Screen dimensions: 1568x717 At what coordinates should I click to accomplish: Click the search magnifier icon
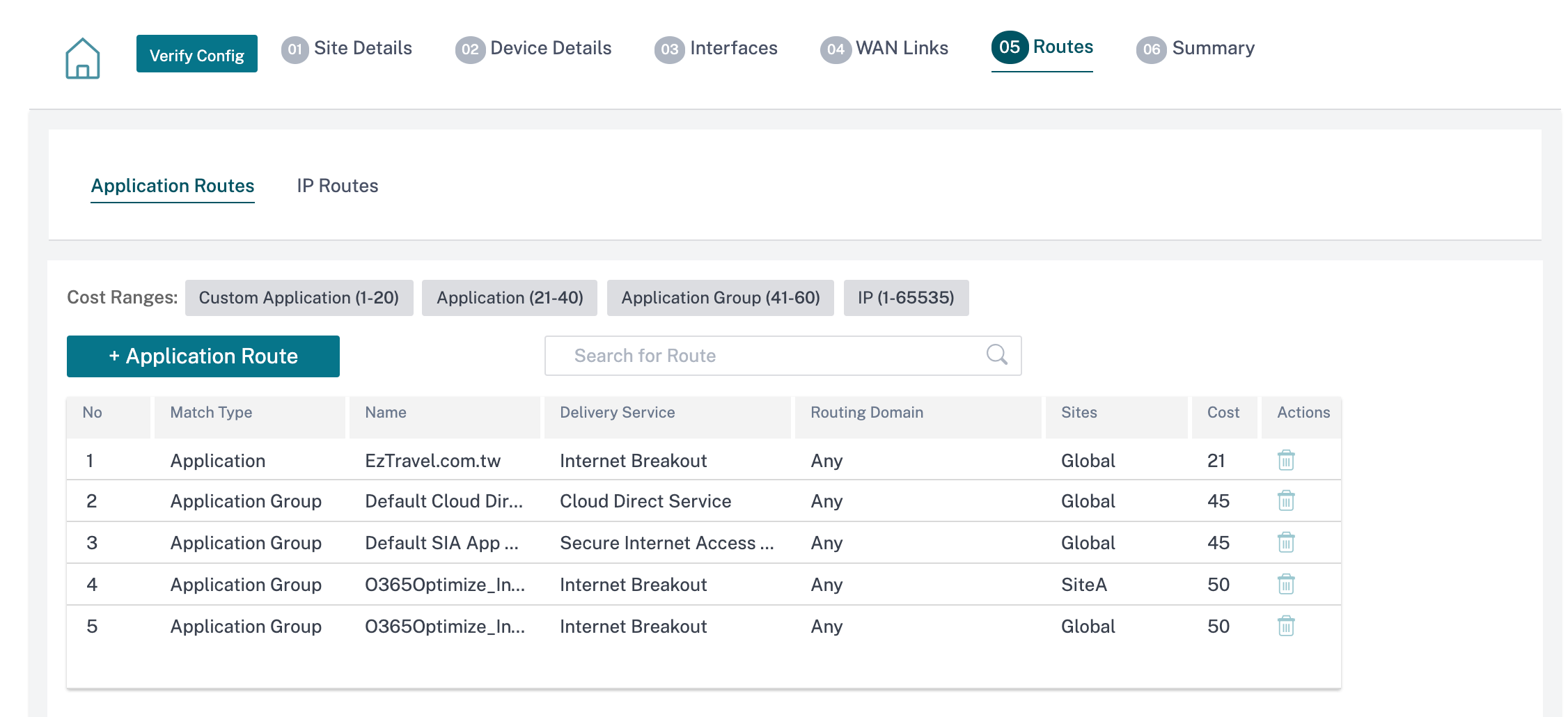pos(997,355)
